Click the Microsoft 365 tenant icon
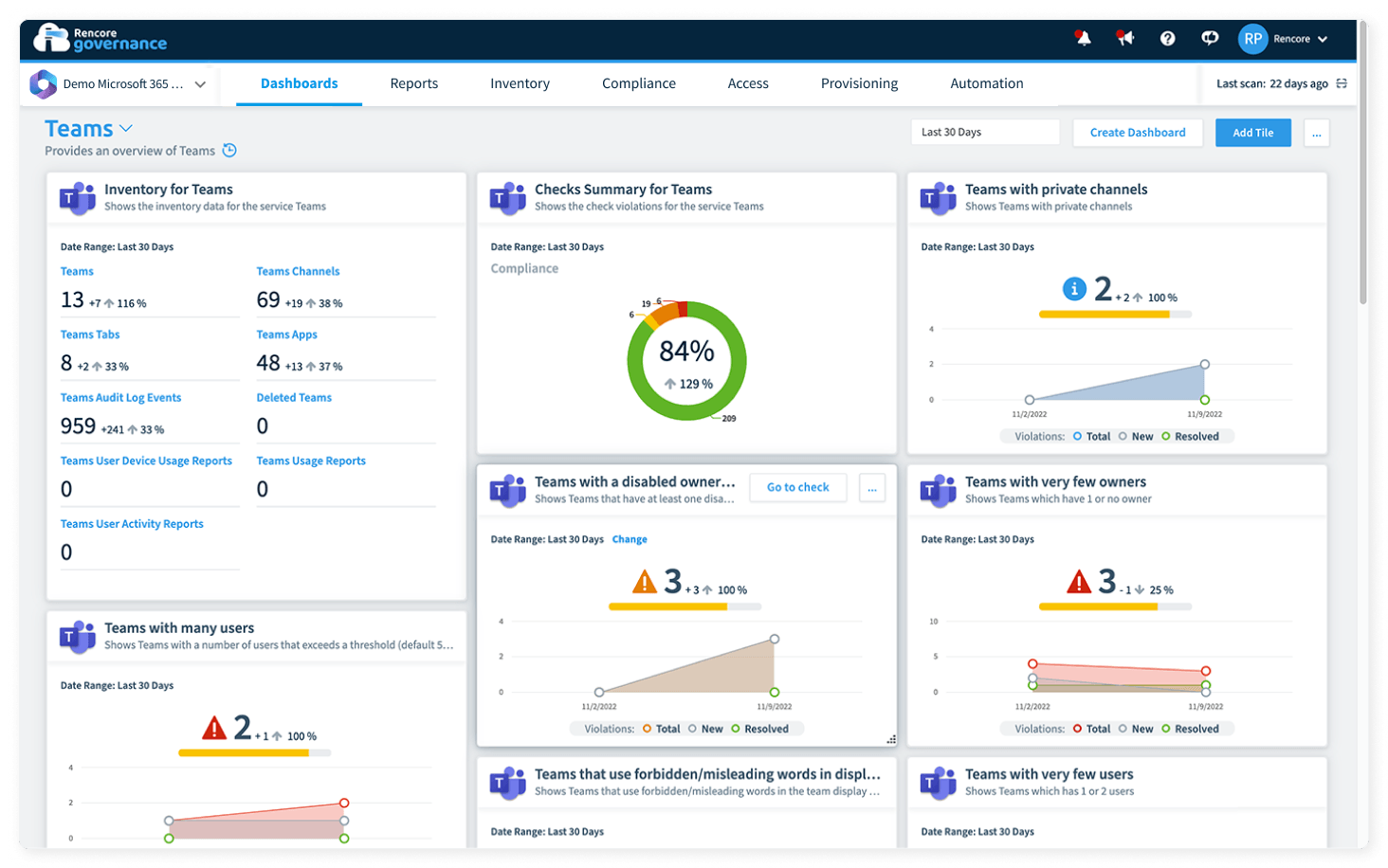The height and width of the screenshot is (868, 1388). 44,84
